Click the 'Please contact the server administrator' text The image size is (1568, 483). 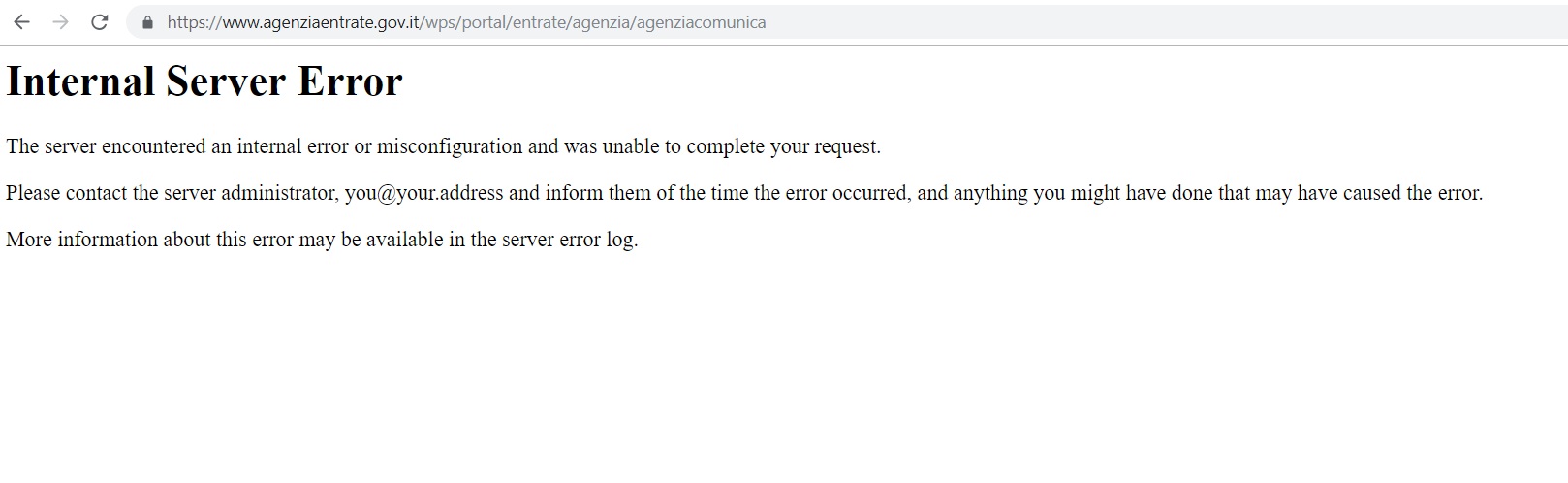click(172, 193)
